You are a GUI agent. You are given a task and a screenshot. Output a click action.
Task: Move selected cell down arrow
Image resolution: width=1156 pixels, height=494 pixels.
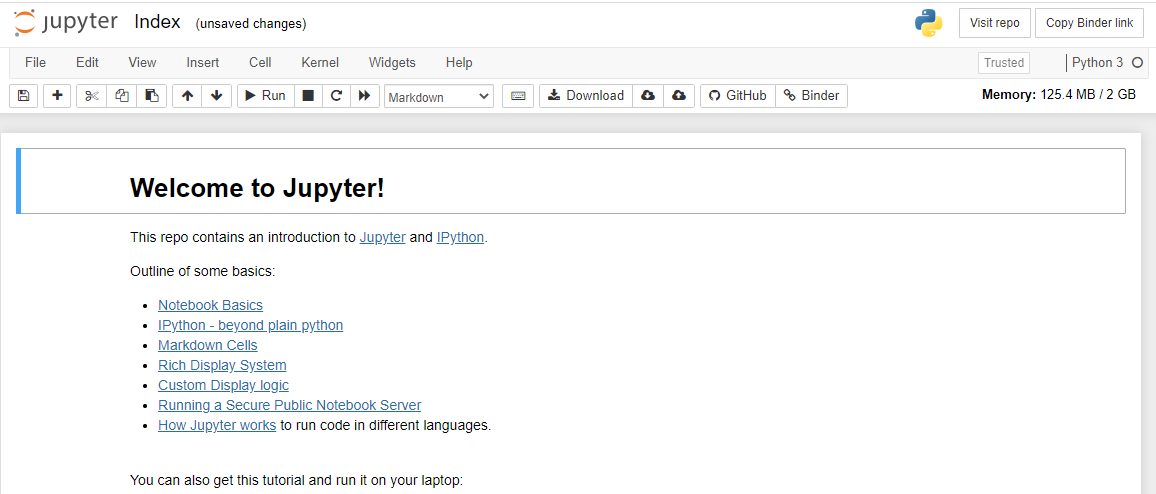(x=217, y=96)
